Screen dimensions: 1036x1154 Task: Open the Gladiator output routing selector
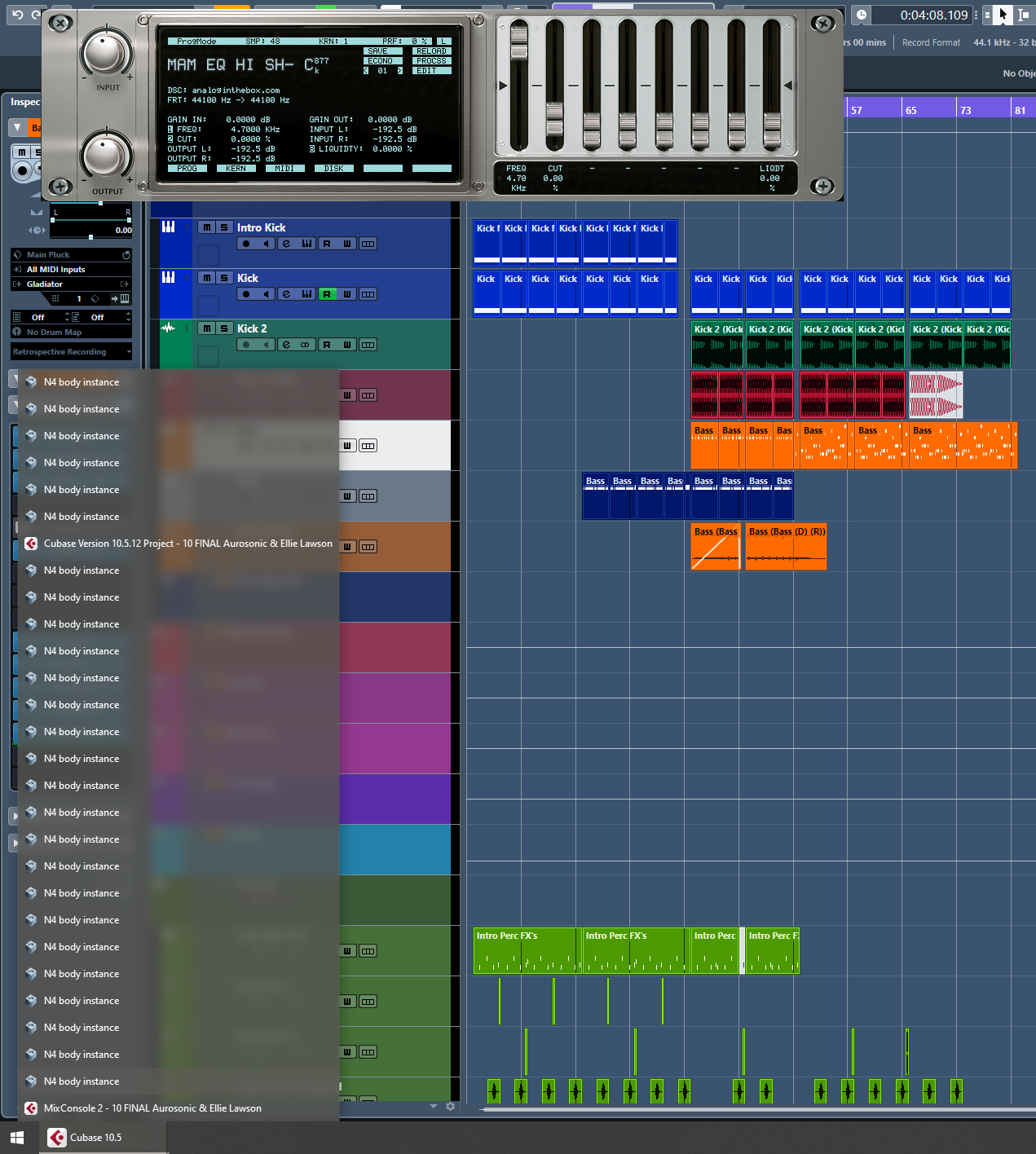tap(64, 284)
